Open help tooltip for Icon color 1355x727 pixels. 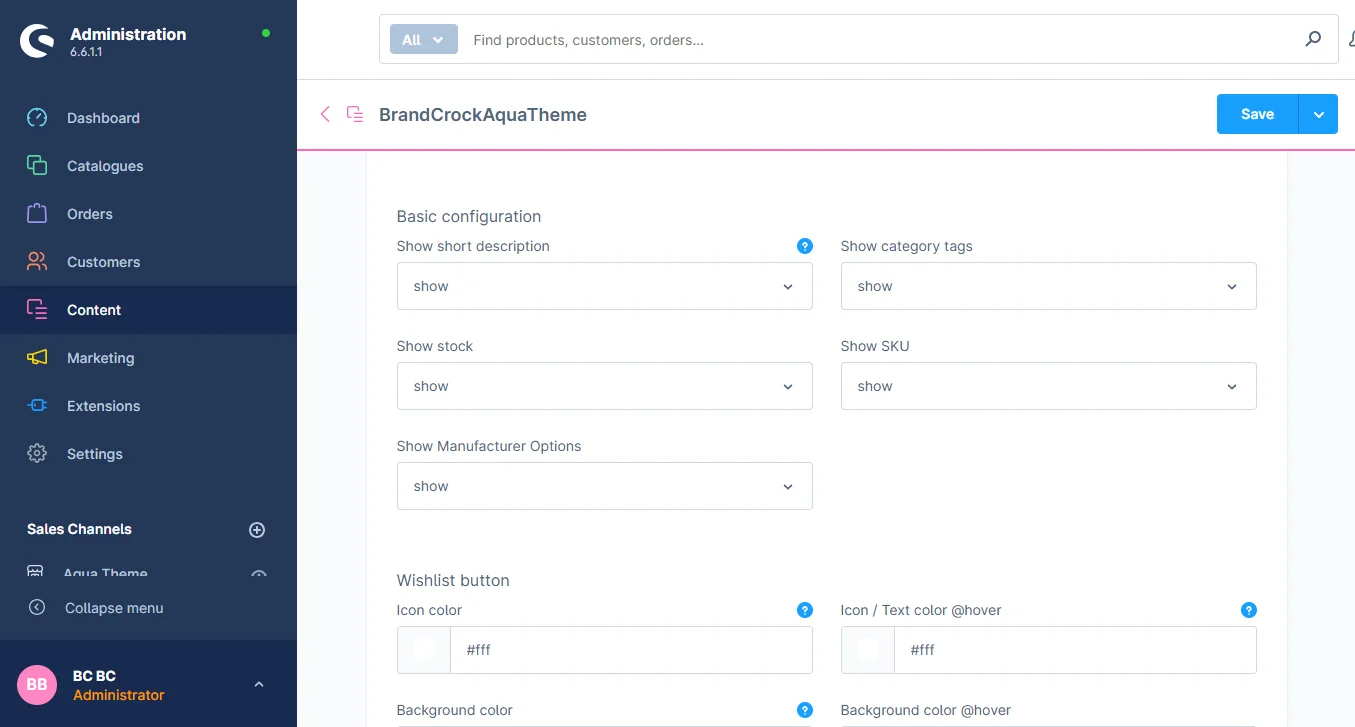click(804, 610)
